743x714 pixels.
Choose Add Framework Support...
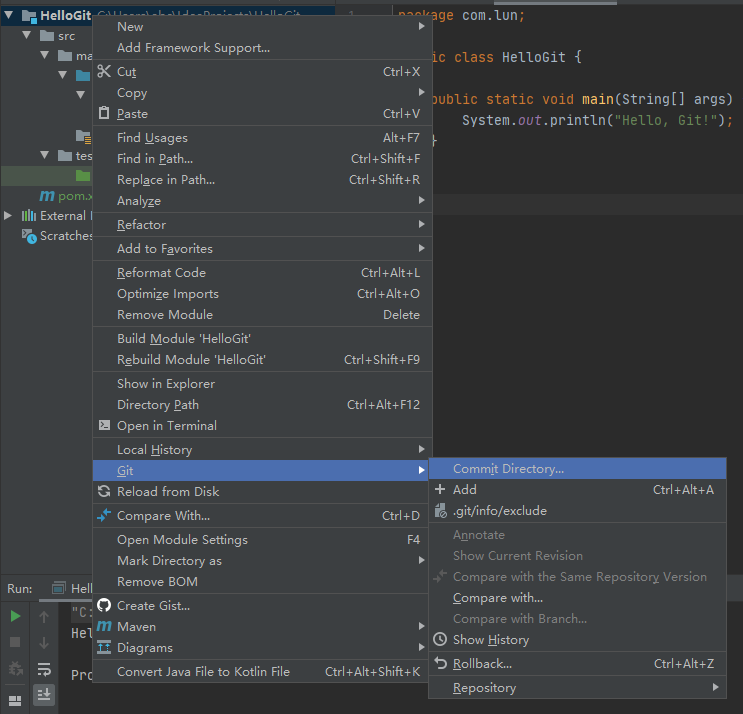(262, 47)
